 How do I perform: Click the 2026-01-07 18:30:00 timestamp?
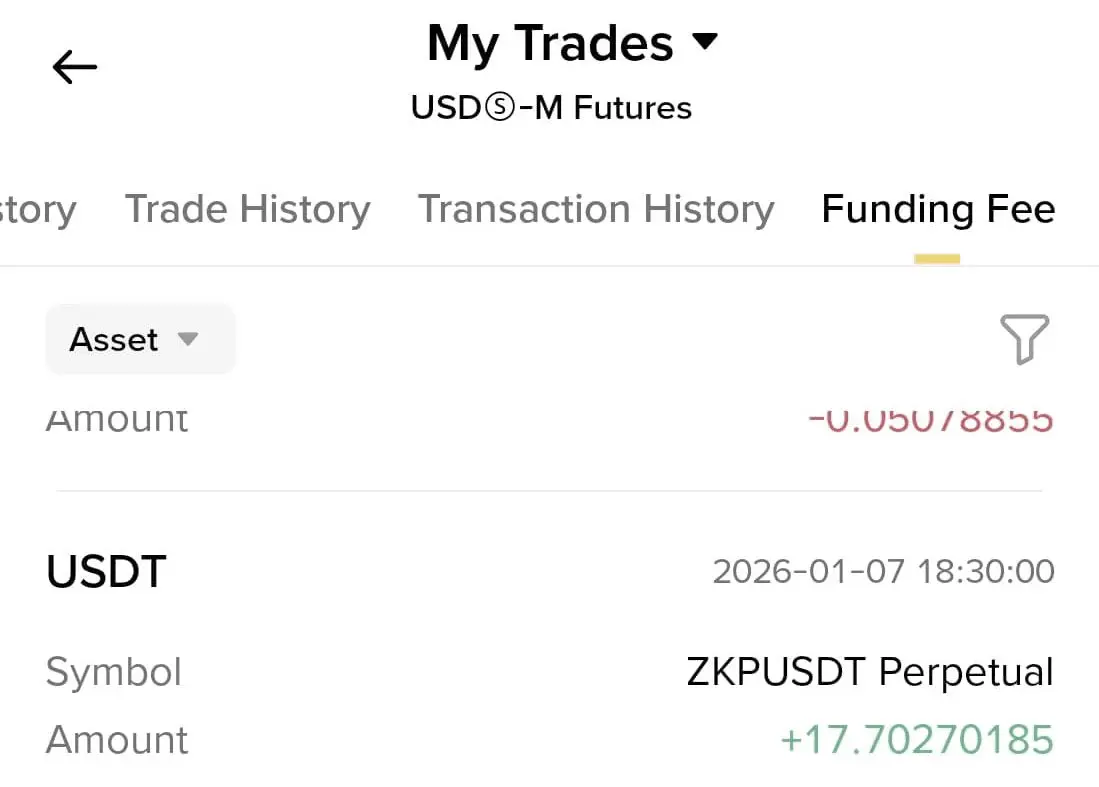(883, 572)
